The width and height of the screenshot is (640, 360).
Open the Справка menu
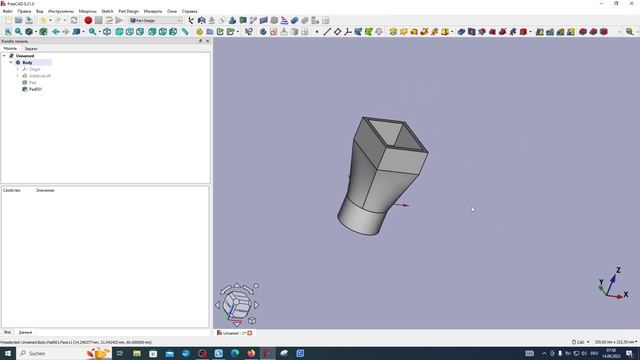[x=189, y=11]
